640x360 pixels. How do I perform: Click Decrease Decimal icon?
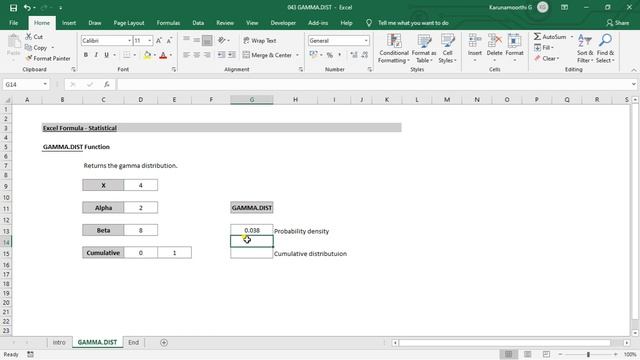364,55
